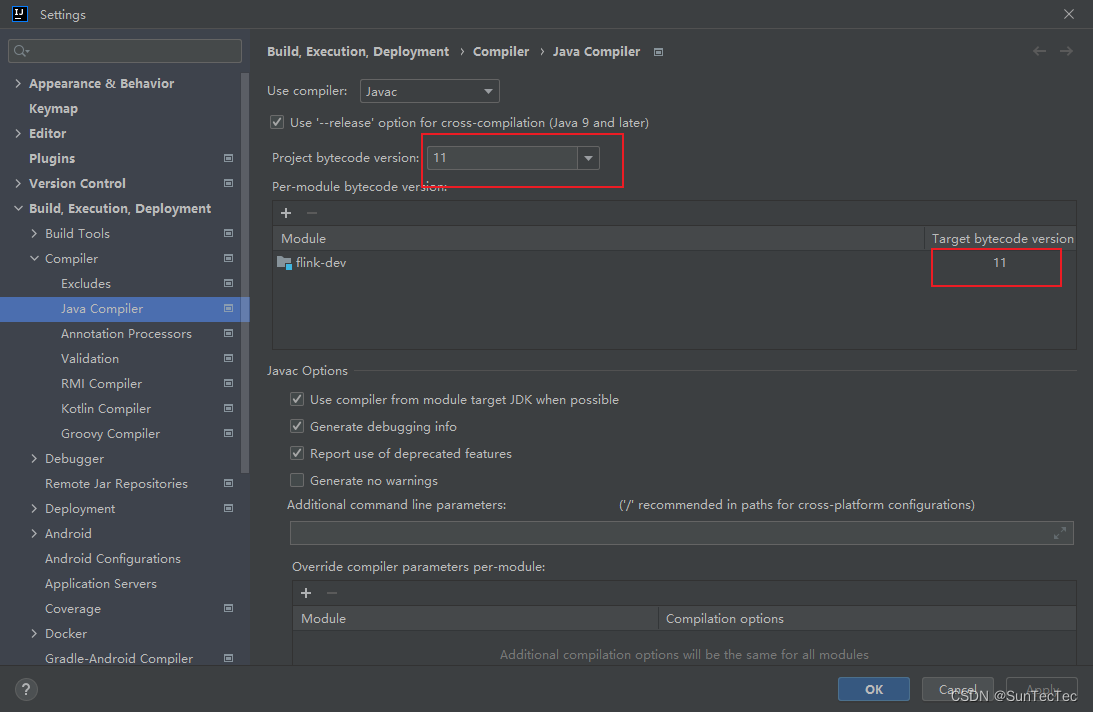Click the settings icon next to Plugins
Image resolution: width=1093 pixels, height=712 pixels.
pos(229,158)
